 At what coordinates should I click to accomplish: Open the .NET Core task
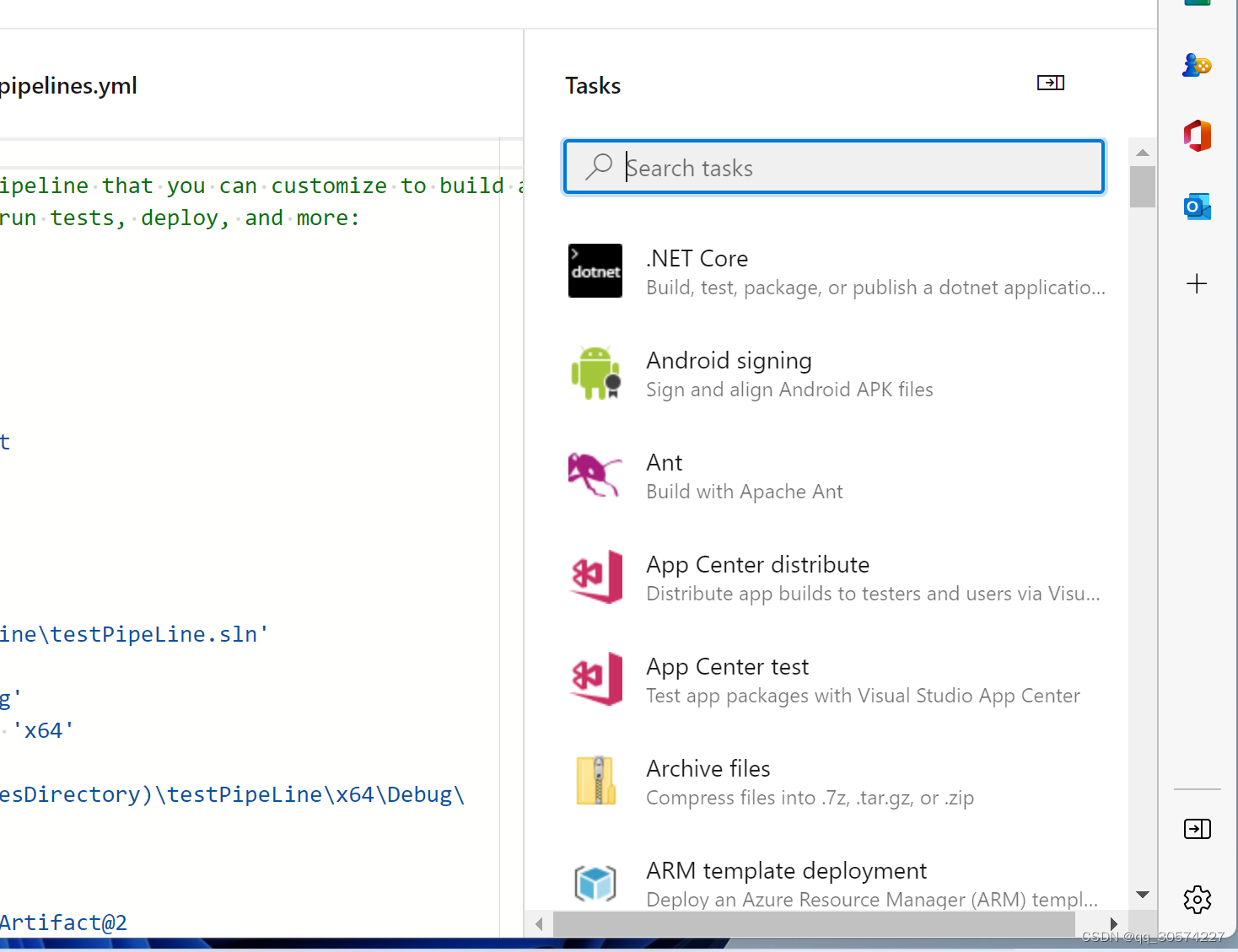pyautogui.click(x=835, y=272)
